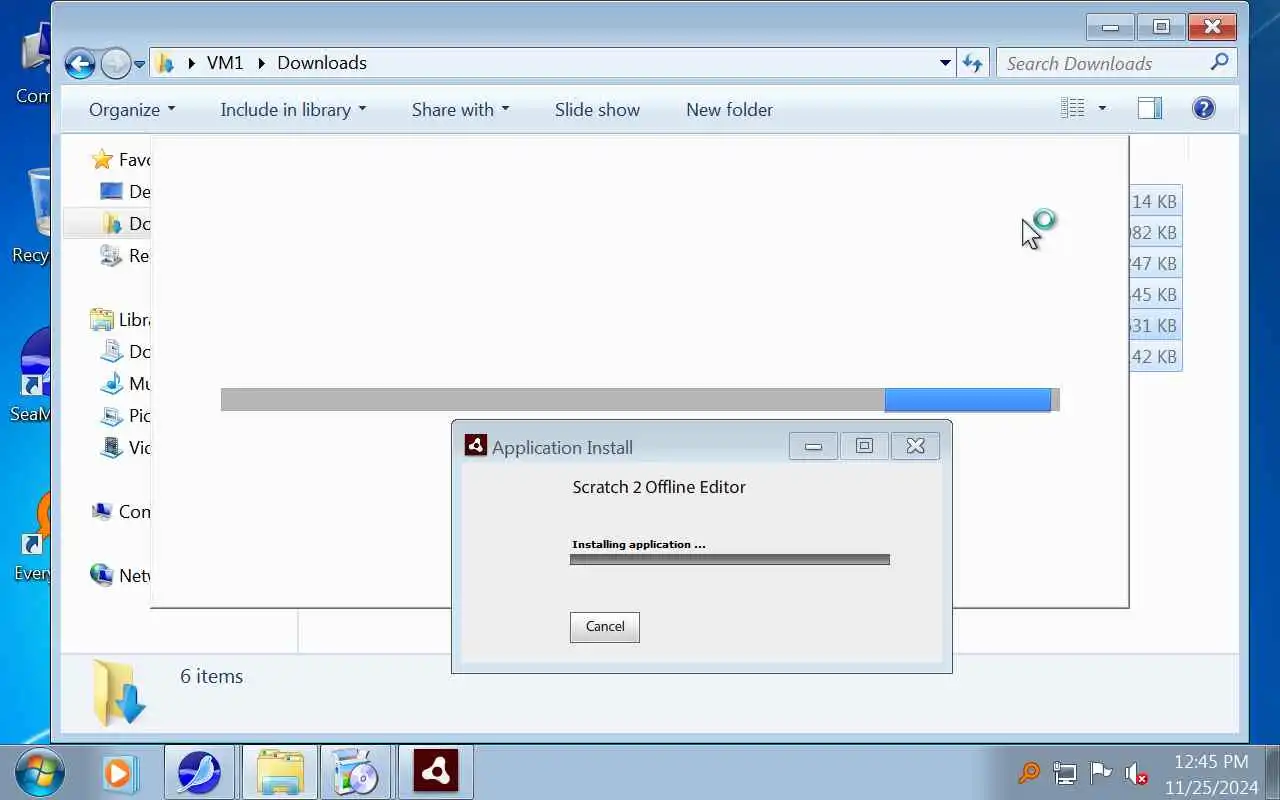
Task: Click VM1 in the address bar
Action: (225, 63)
